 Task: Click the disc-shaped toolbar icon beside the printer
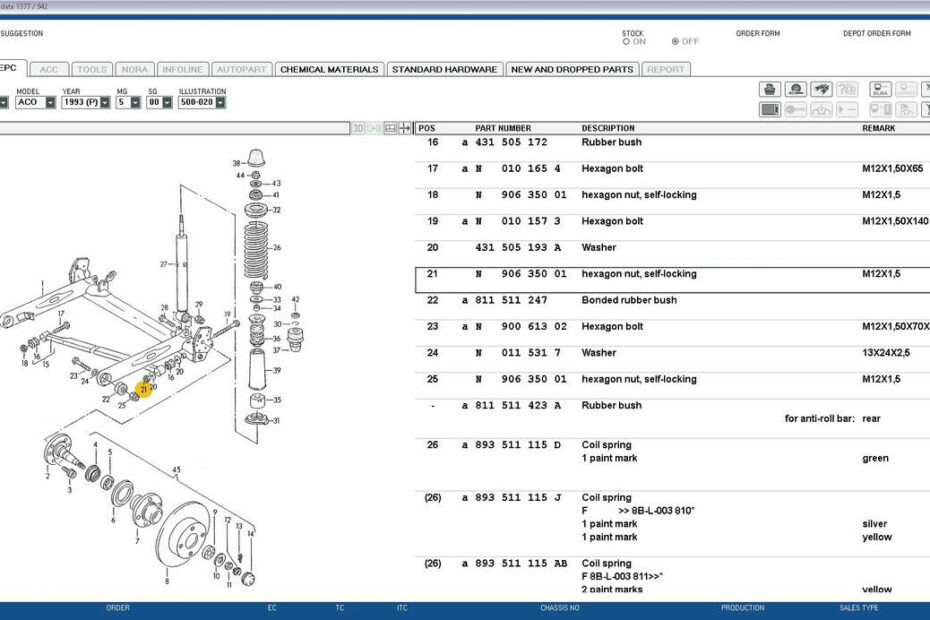[795, 90]
